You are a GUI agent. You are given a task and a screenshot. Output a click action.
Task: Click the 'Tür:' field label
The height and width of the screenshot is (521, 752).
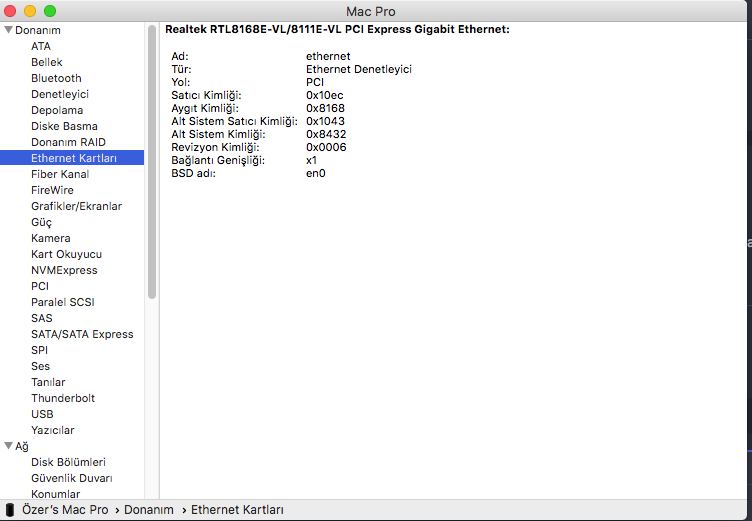[x=181, y=69]
